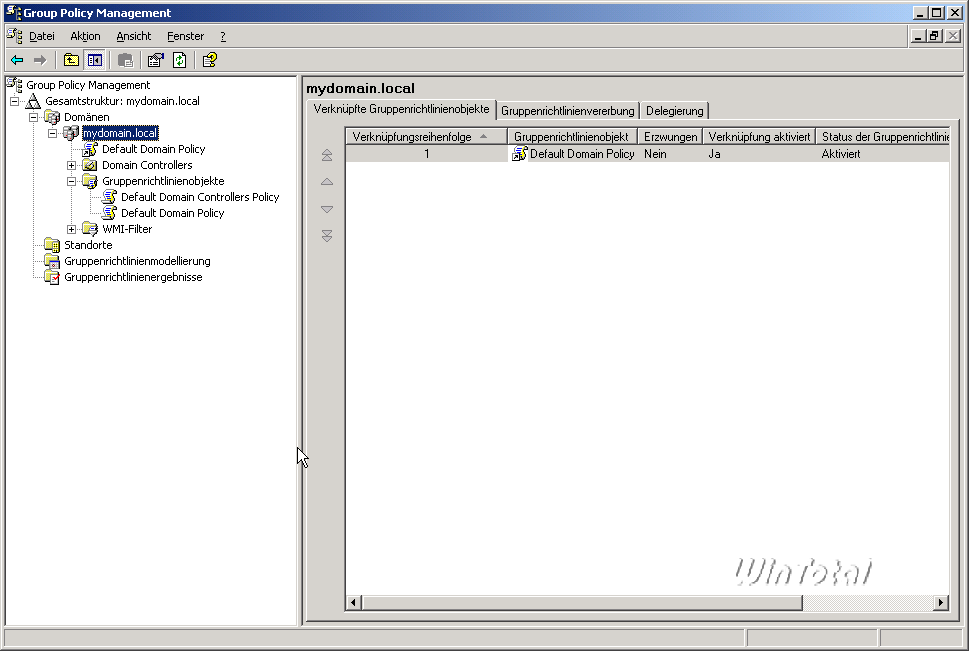Click the Domänen folder icon

(x=53, y=117)
